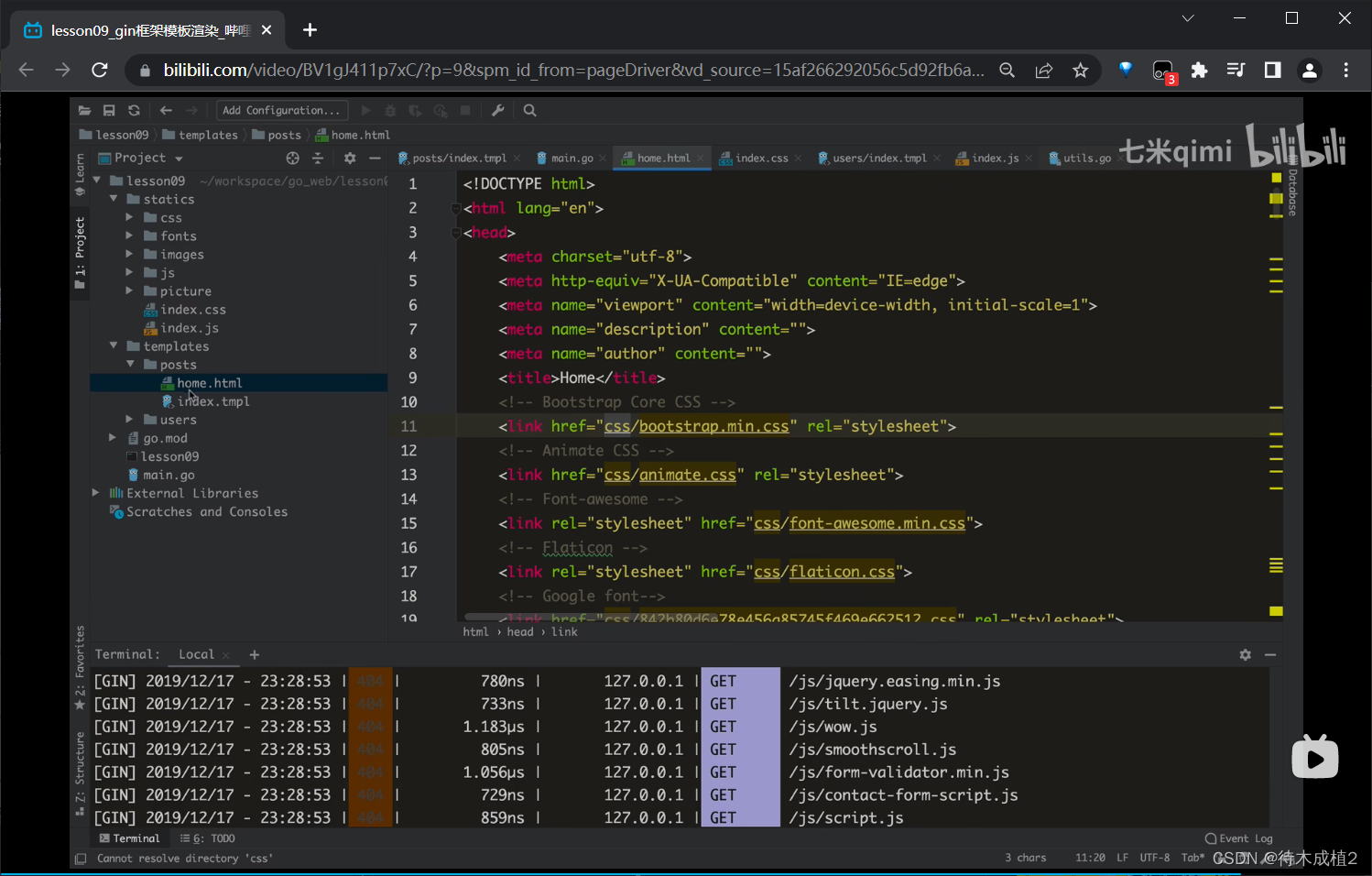Toggle the browser side panel
The image size is (1372, 876).
pyautogui.click(x=1272, y=71)
